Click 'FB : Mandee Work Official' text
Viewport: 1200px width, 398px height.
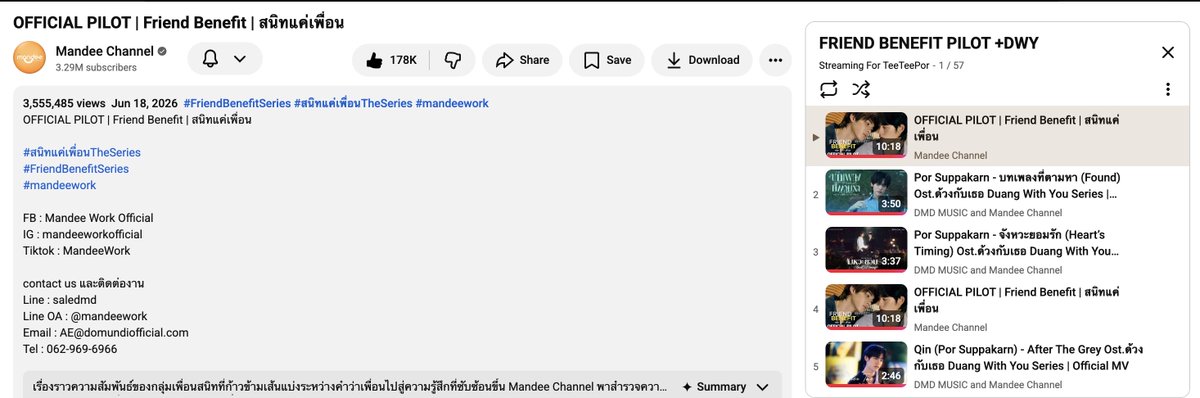click(88, 218)
